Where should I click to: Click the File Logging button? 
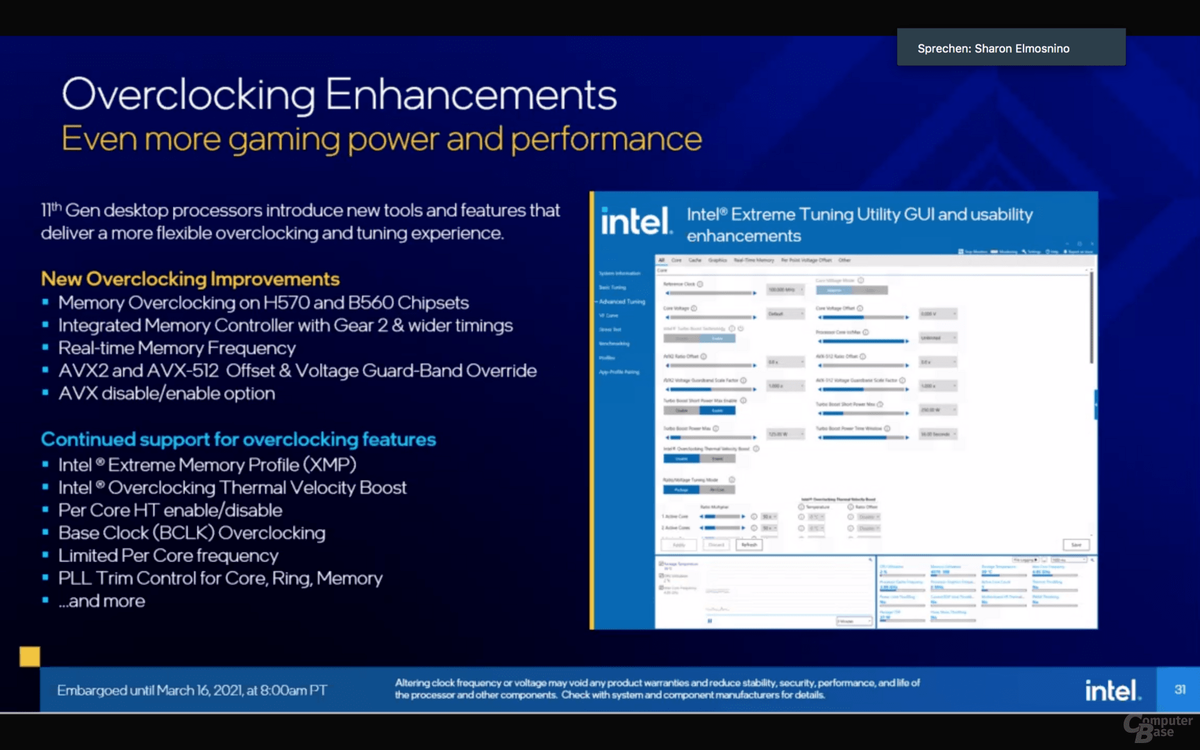[1026, 559]
